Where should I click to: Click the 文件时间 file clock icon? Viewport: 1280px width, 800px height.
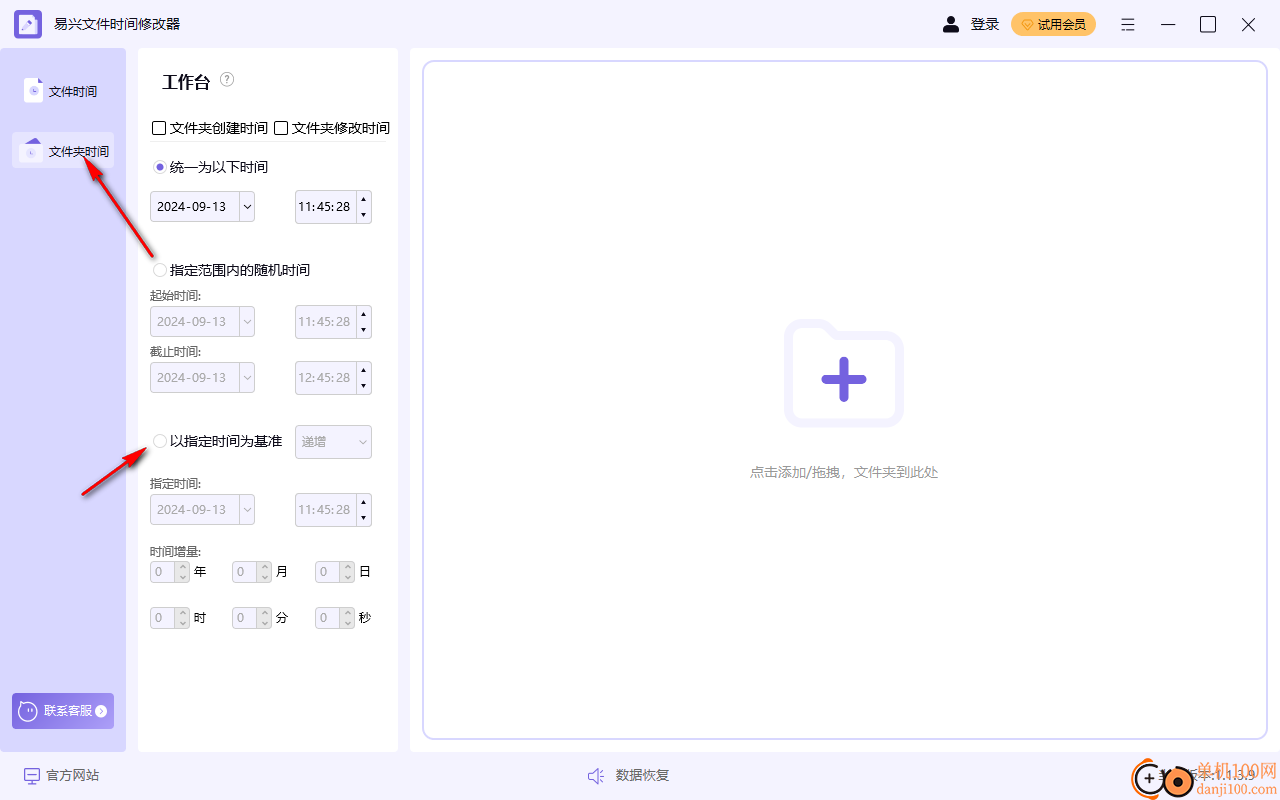tap(33, 90)
